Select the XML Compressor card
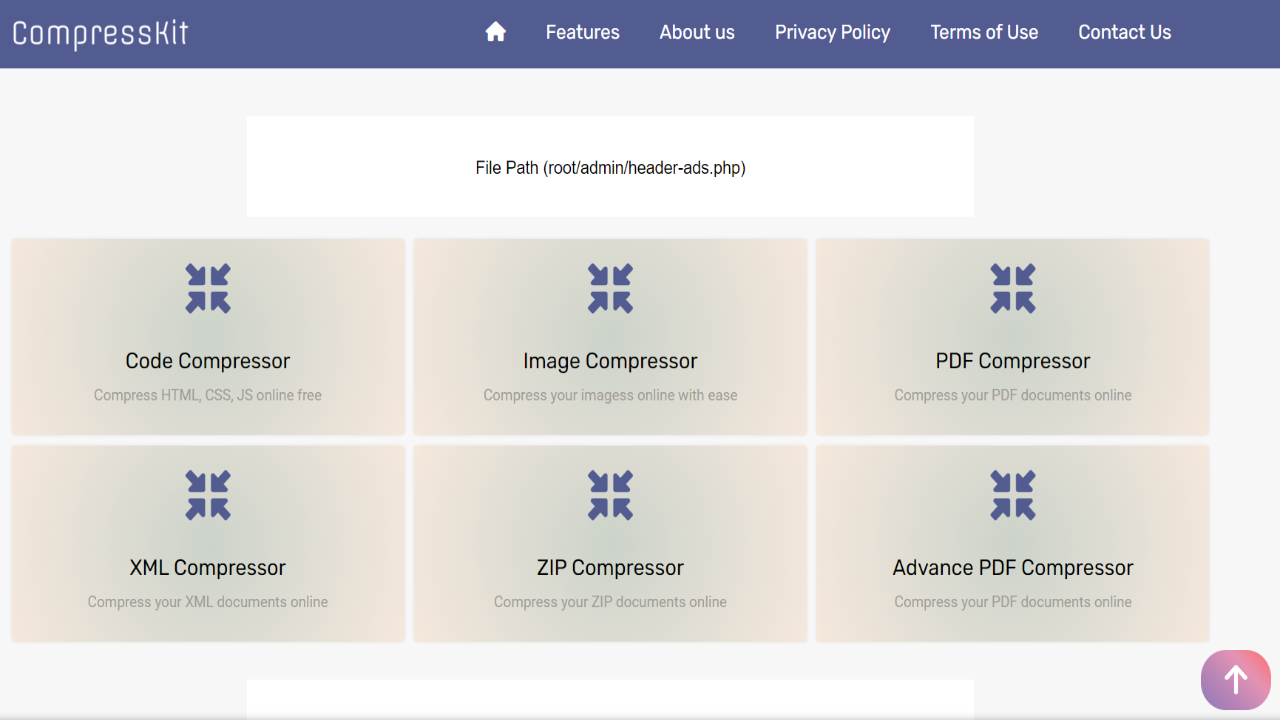Screen dimensions: 1280x720 (x=207, y=543)
